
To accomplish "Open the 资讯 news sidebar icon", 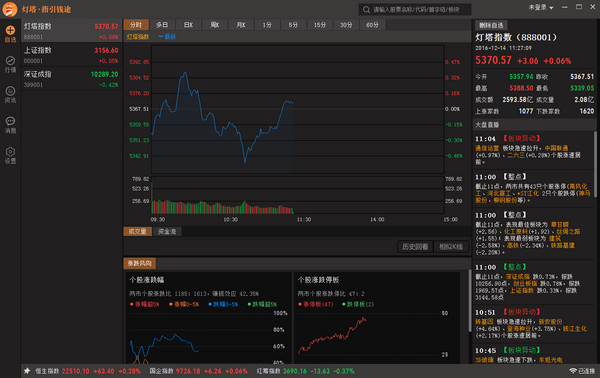I will [10, 94].
